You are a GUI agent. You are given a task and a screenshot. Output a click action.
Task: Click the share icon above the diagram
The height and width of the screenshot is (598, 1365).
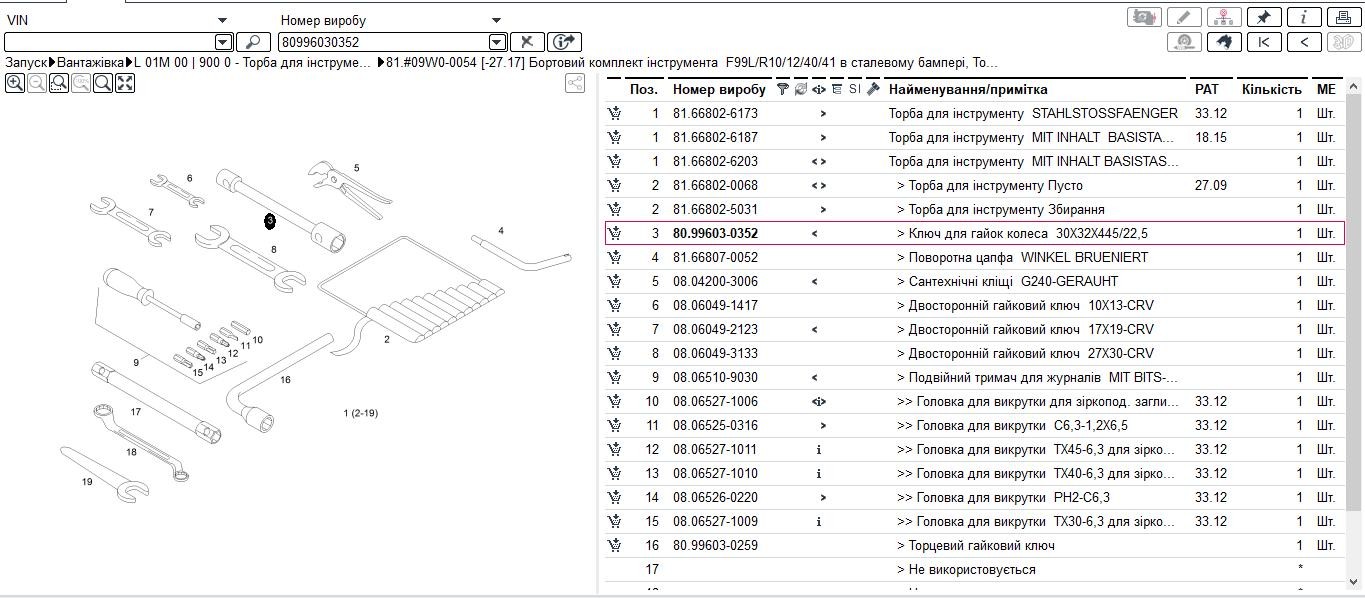(575, 84)
